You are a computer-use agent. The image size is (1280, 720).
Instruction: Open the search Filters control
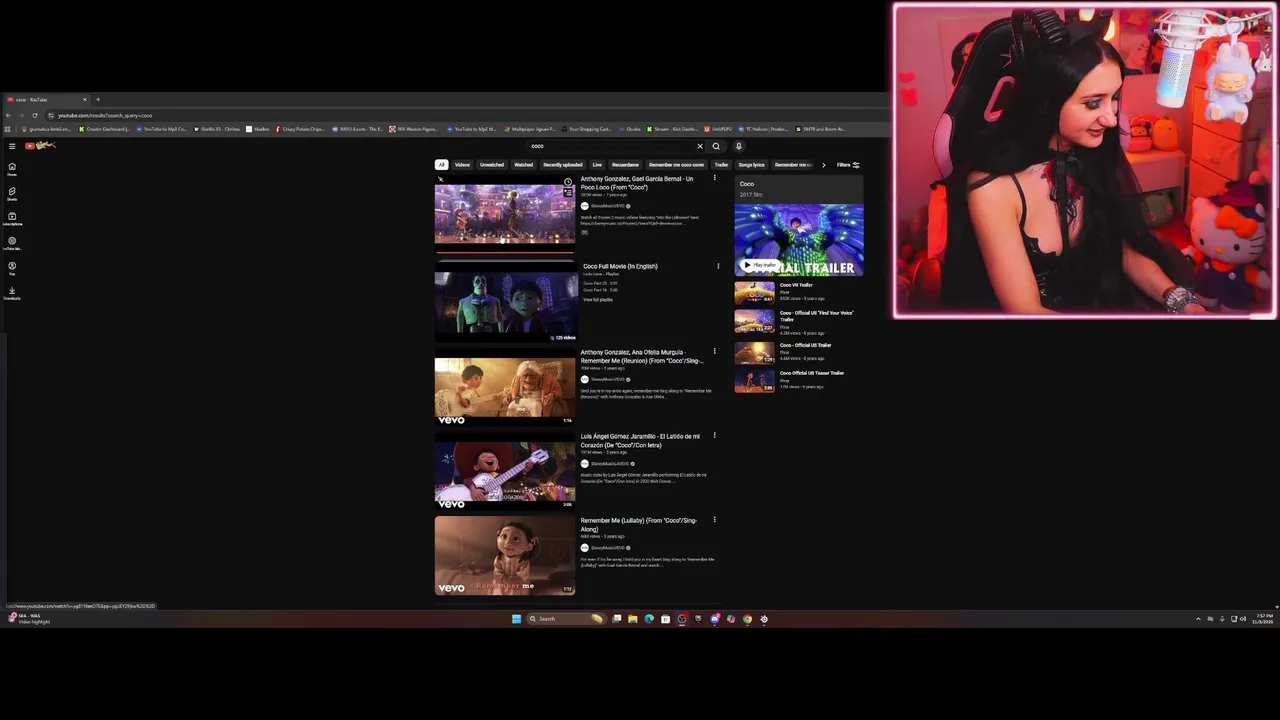pyautogui.click(x=848, y=165)
